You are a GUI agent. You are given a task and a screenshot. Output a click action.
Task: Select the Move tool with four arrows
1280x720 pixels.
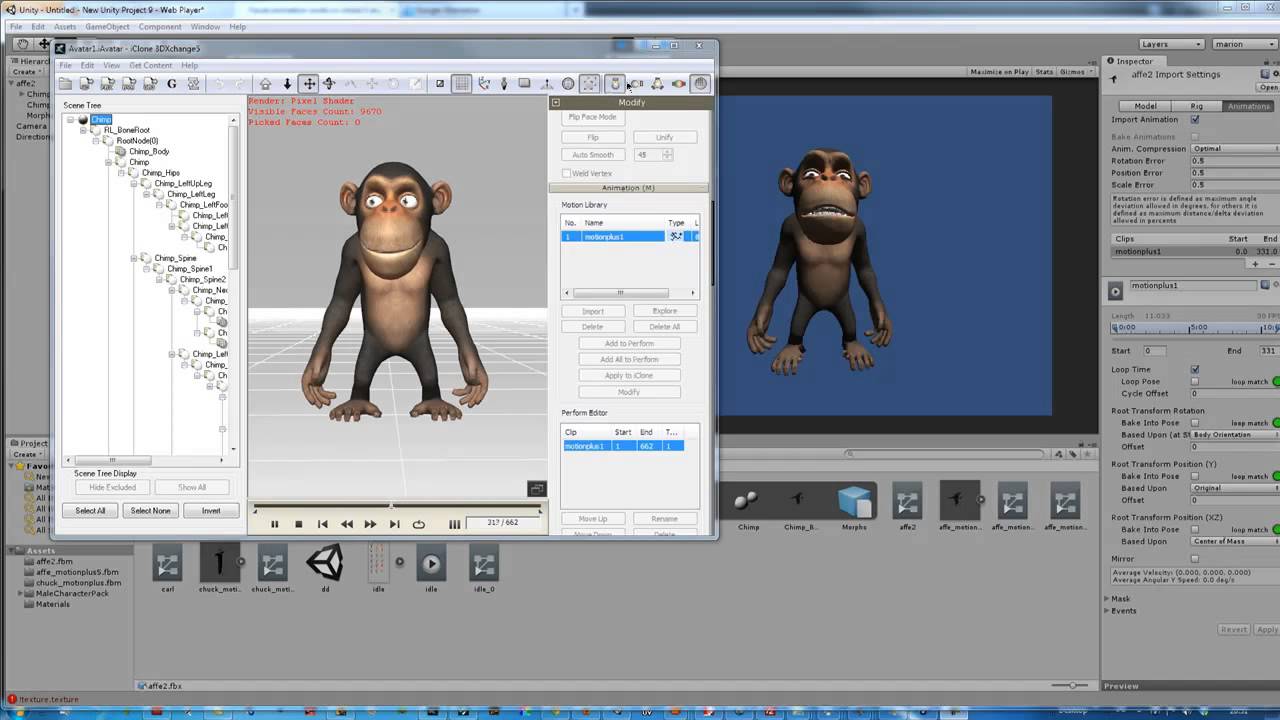tap(309, 84)
